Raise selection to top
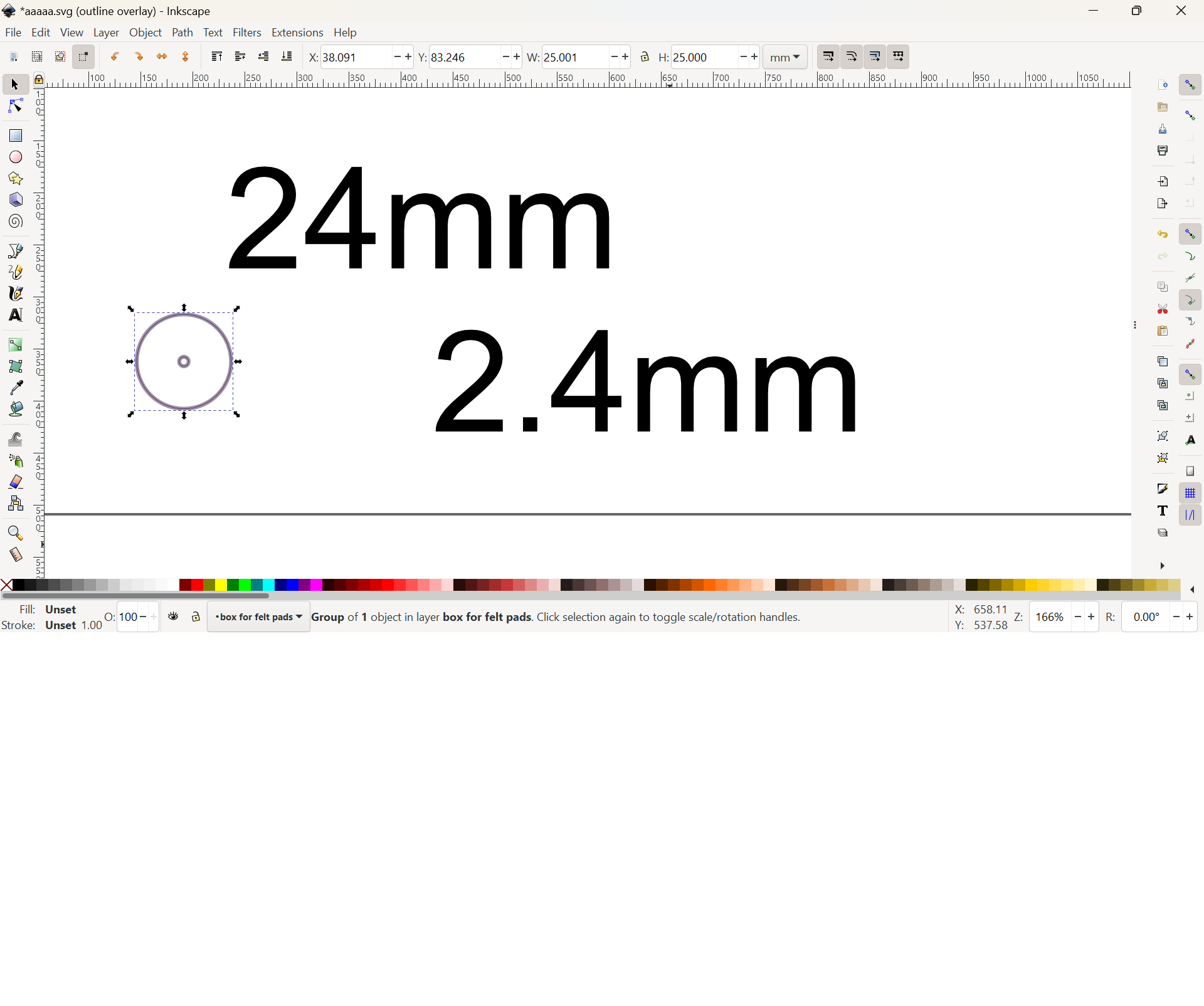 216,57
